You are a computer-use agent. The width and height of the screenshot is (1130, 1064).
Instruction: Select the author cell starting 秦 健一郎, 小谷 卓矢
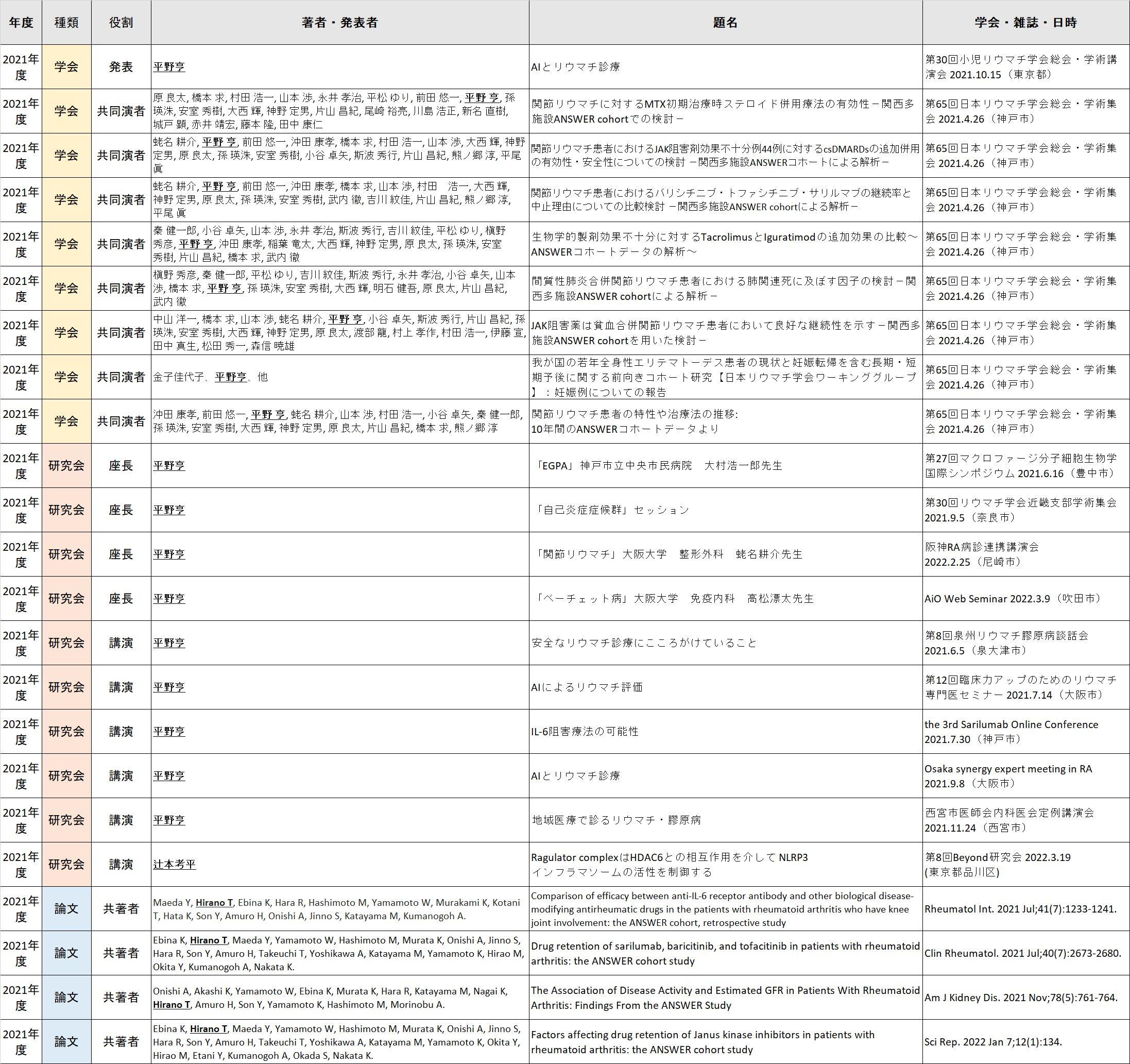[x=340, y=244]
